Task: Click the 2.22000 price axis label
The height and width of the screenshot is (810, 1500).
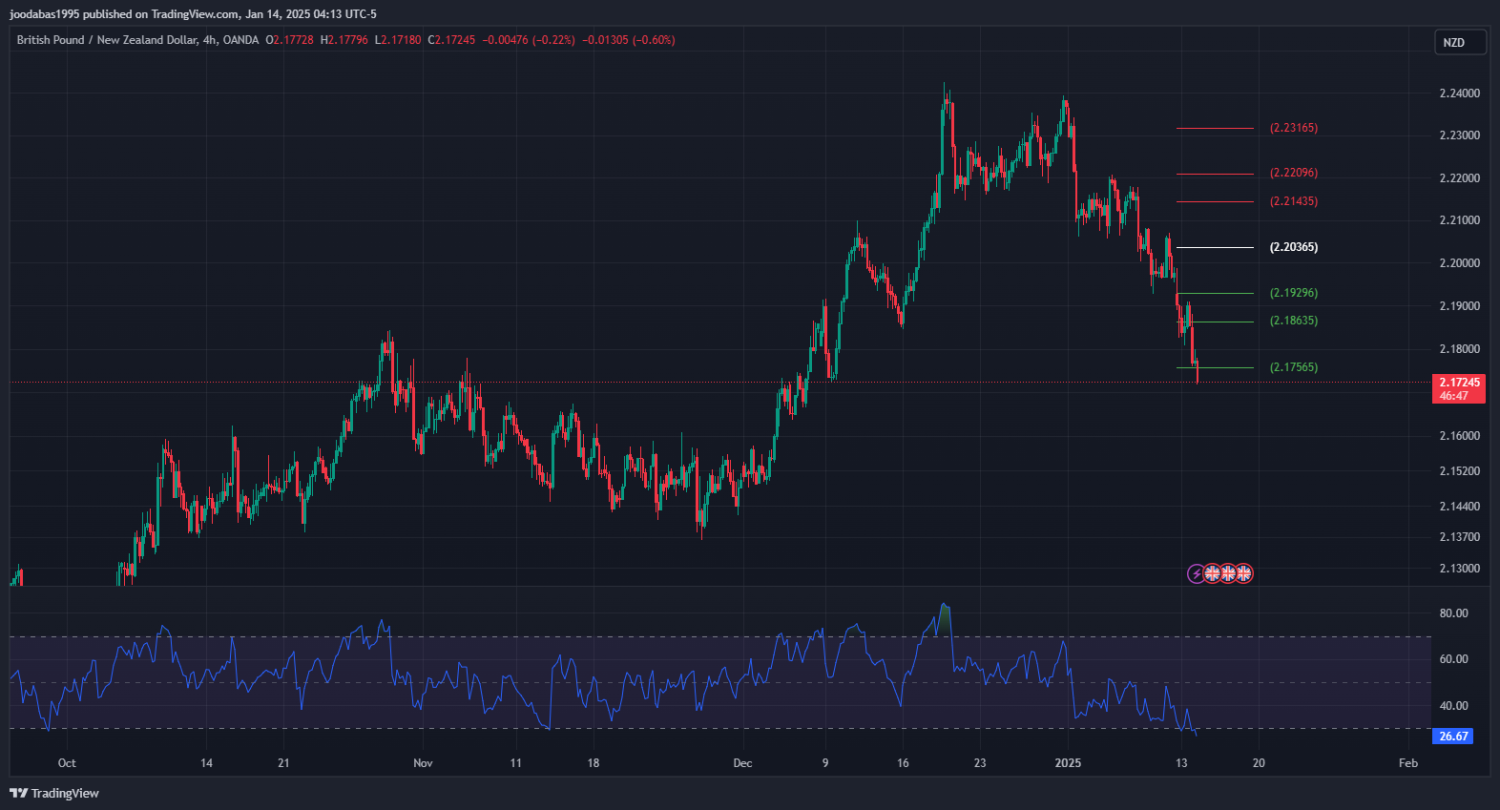Action: tap(1459, 178)
